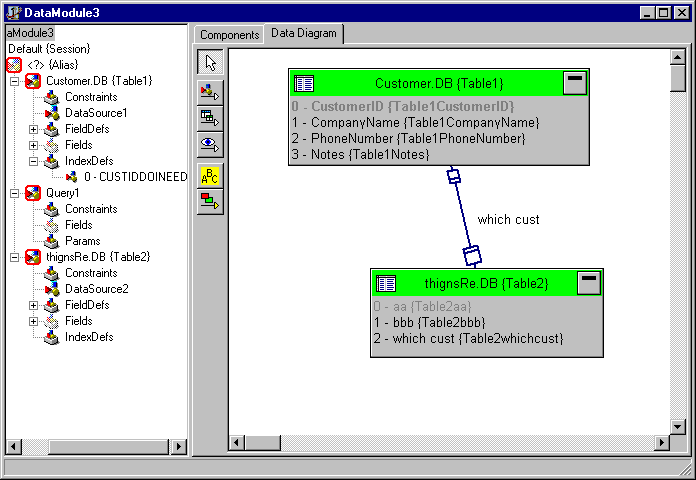Collapse the Query1 tree node
The image size is (696, 480).
(x=14, y=193)
